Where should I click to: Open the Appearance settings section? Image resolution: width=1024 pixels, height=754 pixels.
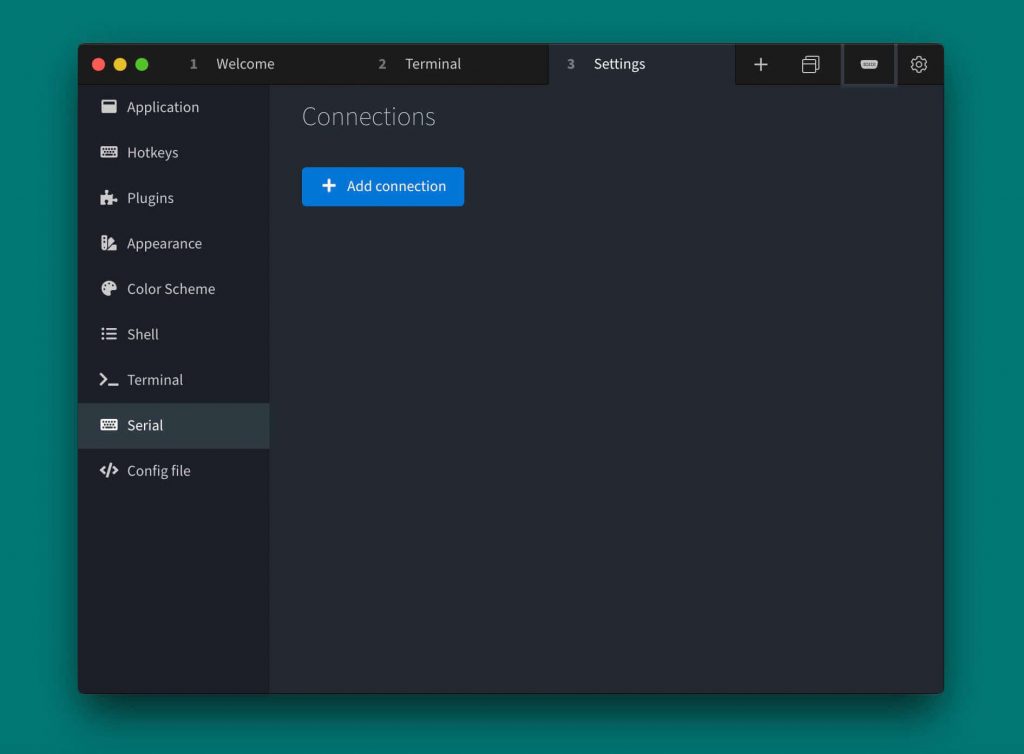tap(164, 244)
